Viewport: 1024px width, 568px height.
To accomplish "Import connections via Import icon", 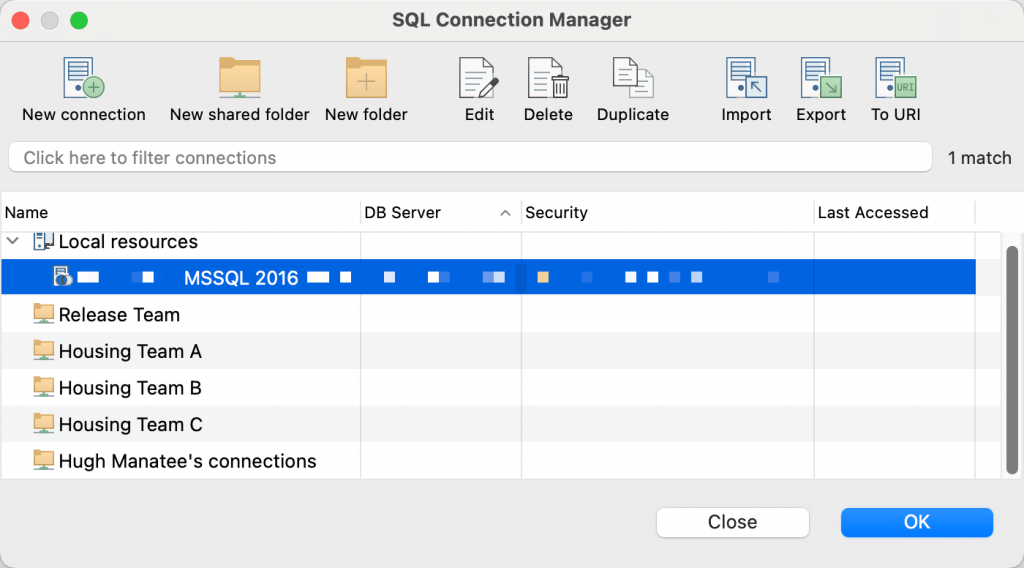I will (746, 78).
